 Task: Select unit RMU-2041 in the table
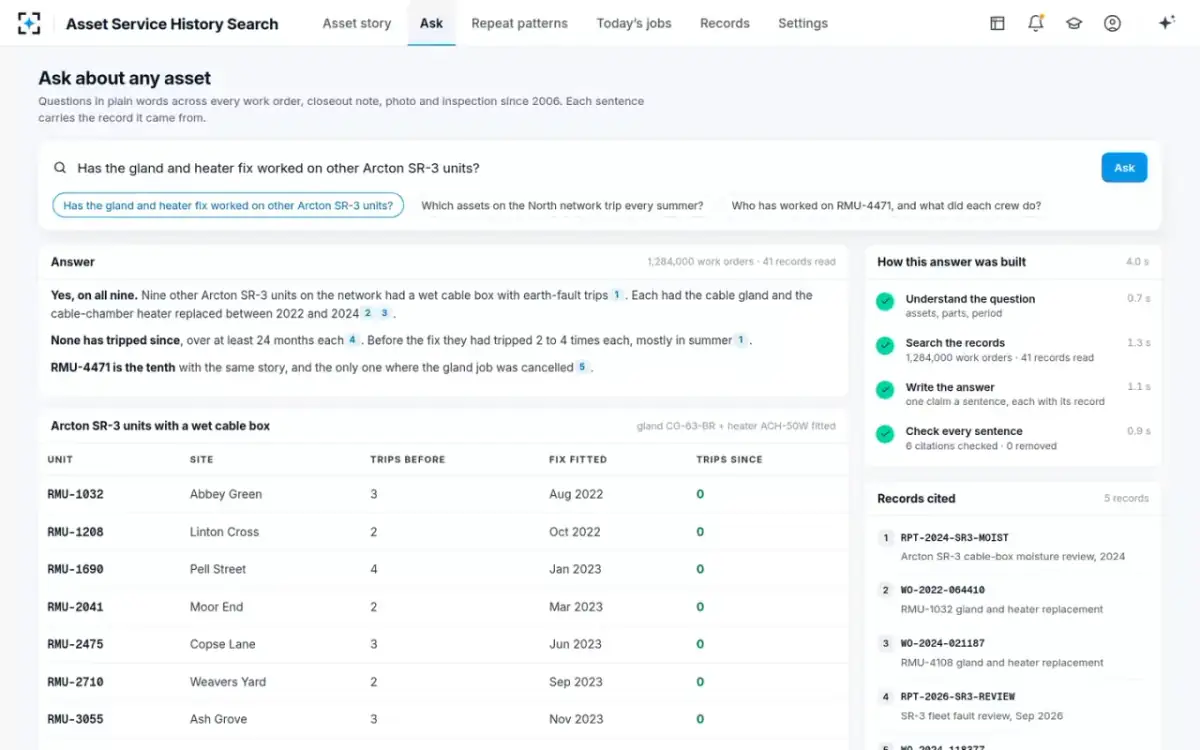click(75, 607)
